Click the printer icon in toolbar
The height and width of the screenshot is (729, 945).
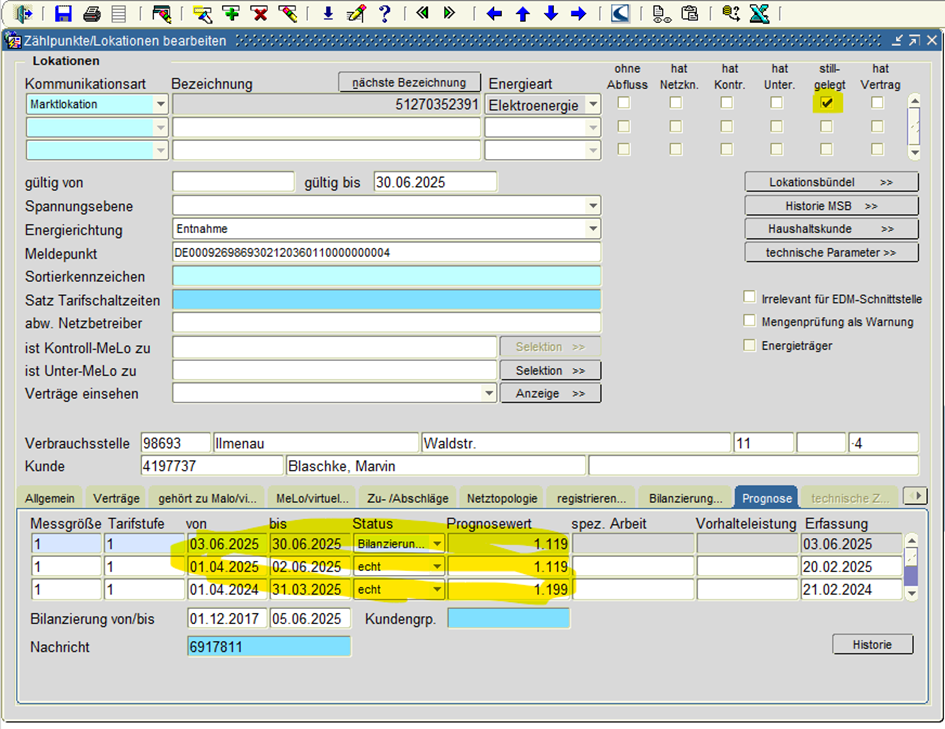92,13
